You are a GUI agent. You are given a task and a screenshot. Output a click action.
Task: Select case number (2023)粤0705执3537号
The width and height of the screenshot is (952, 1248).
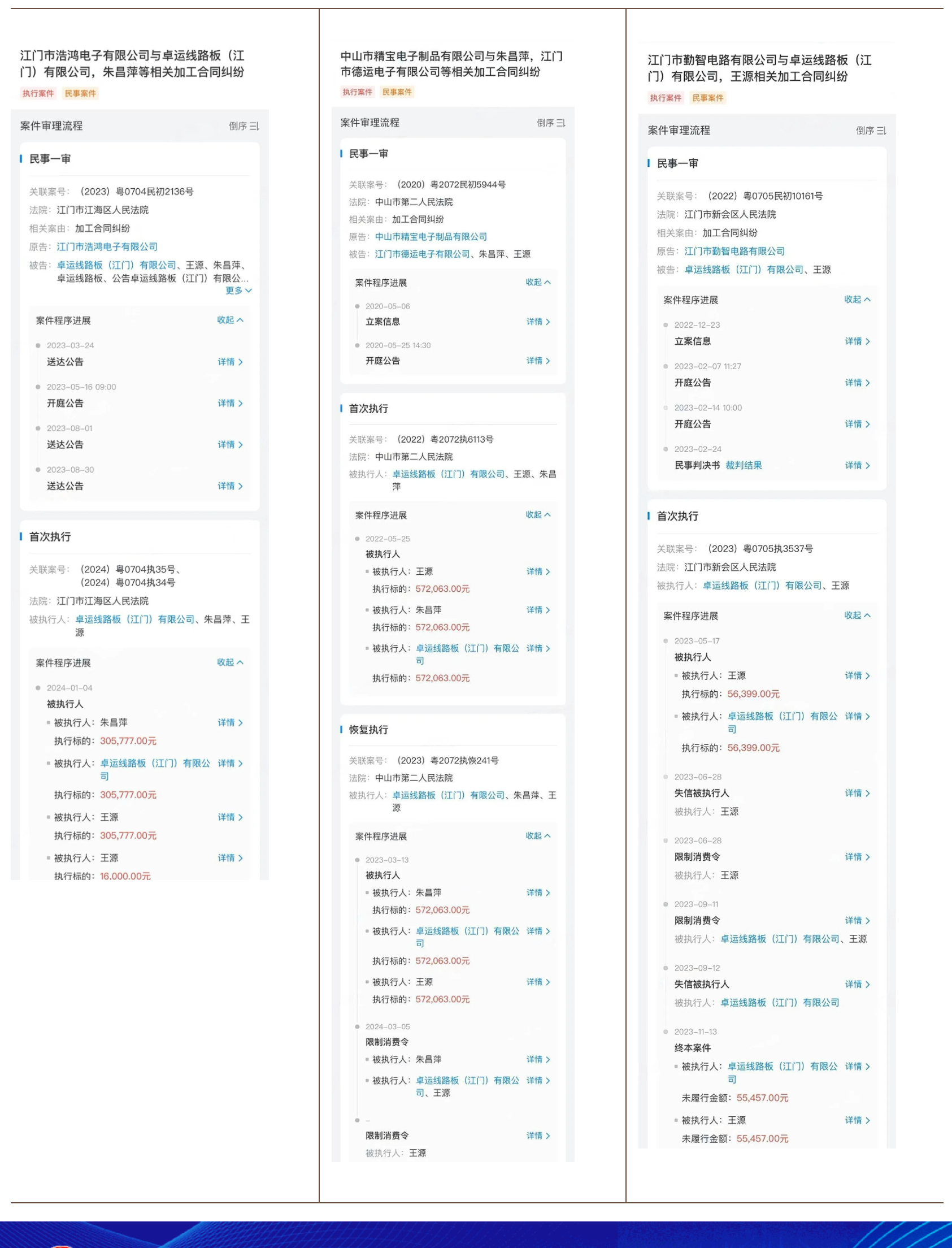[760, 549]
